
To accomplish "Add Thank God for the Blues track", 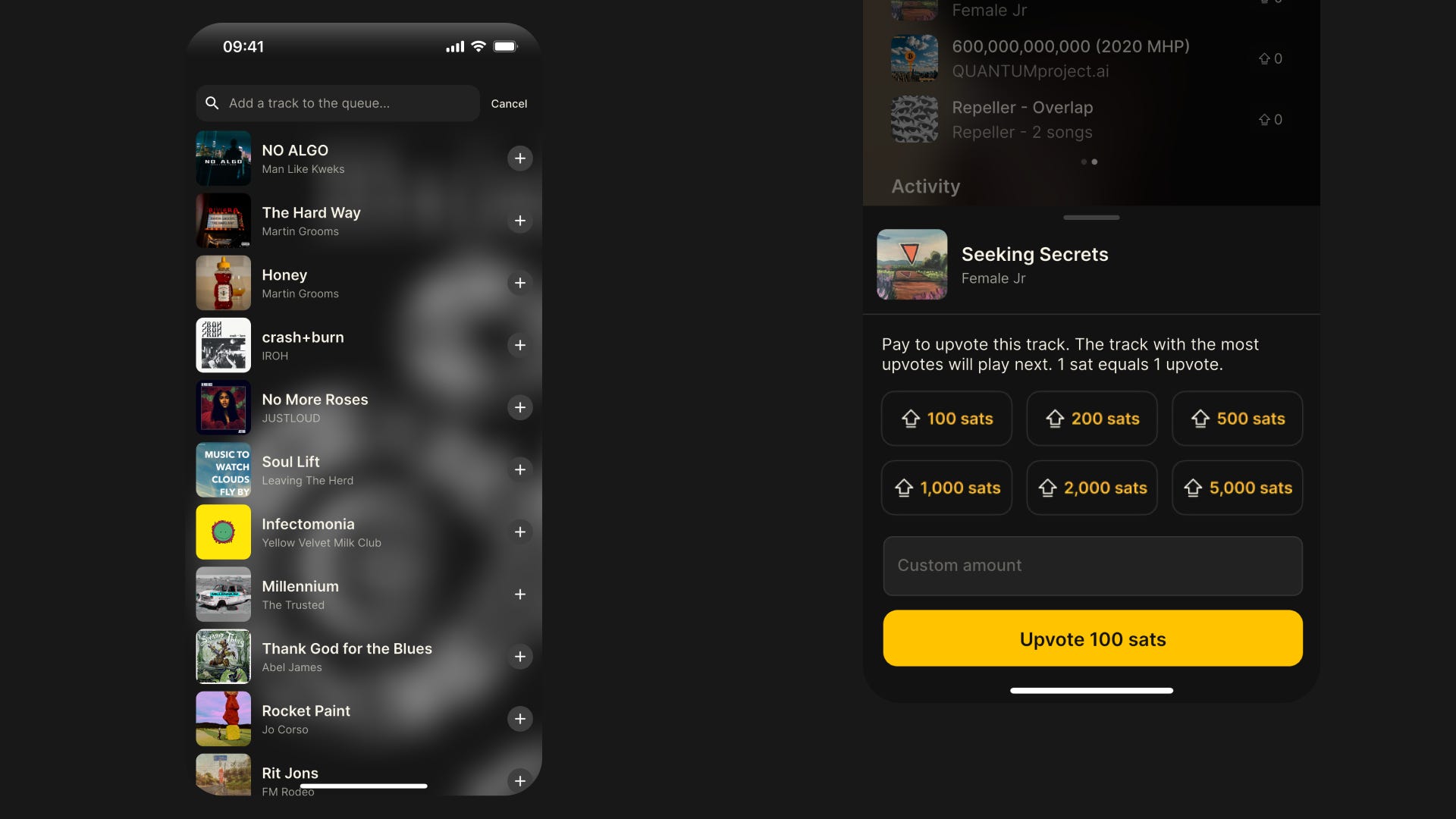I will 519,657.
